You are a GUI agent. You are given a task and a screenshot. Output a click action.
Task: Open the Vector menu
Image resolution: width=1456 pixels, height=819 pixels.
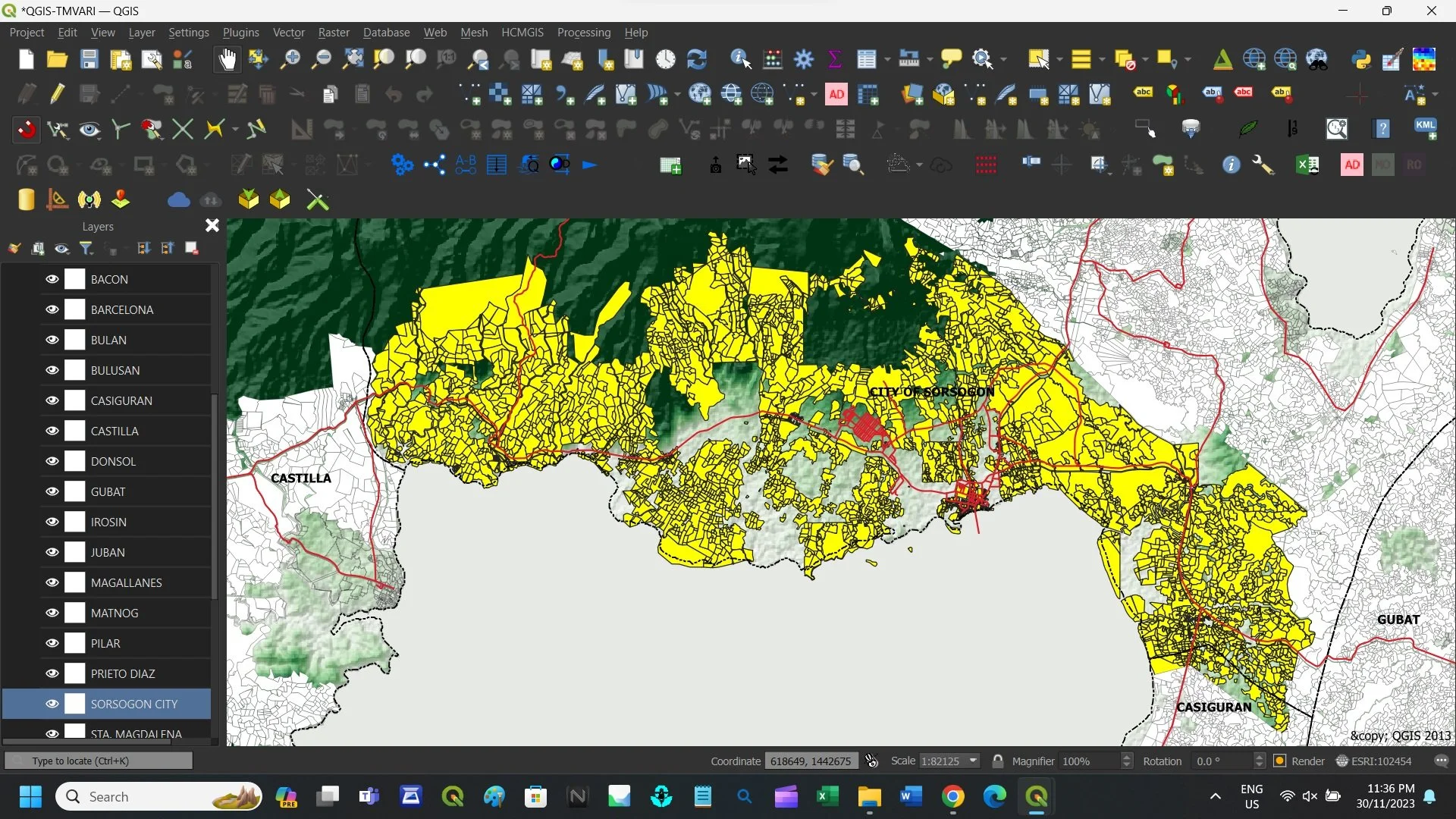[x=288, y=33]
